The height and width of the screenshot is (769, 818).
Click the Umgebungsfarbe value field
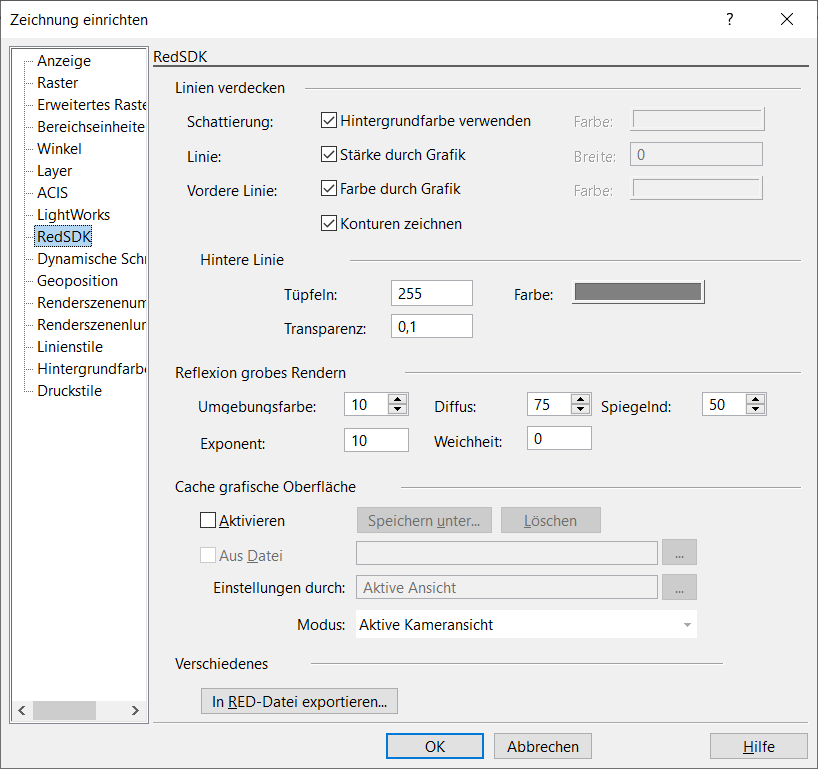(366, 404)
